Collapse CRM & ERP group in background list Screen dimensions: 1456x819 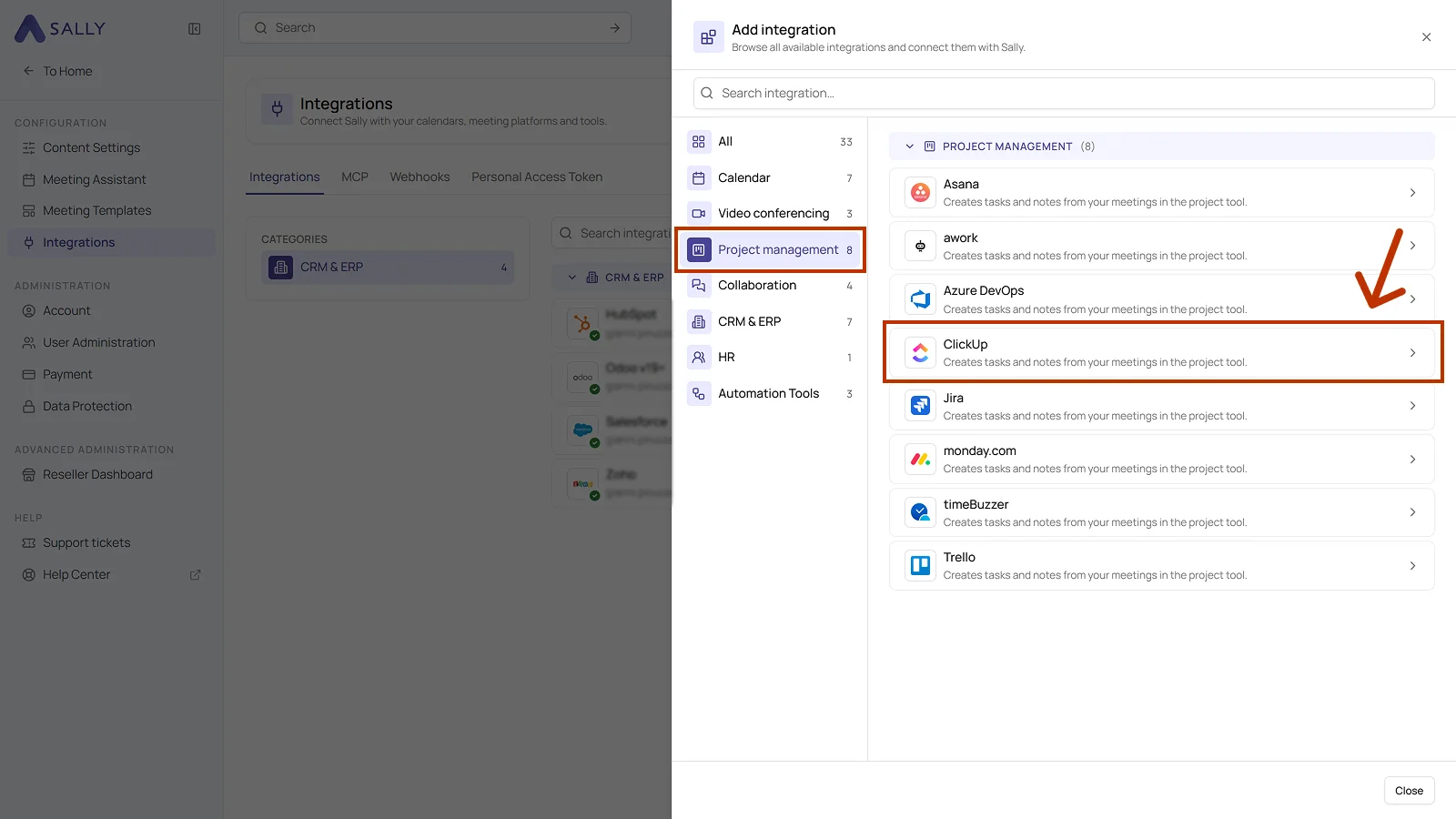pyautogui.click(x=571, y=278)
